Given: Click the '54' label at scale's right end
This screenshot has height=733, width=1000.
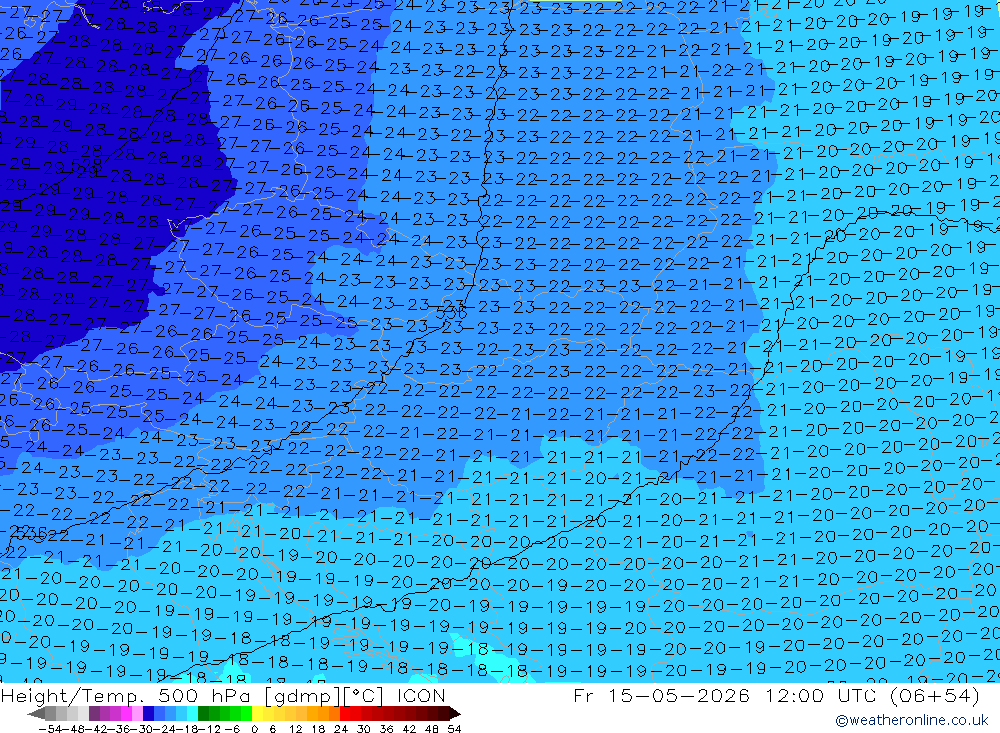Looking at the screenshot, I should point(454,729).
